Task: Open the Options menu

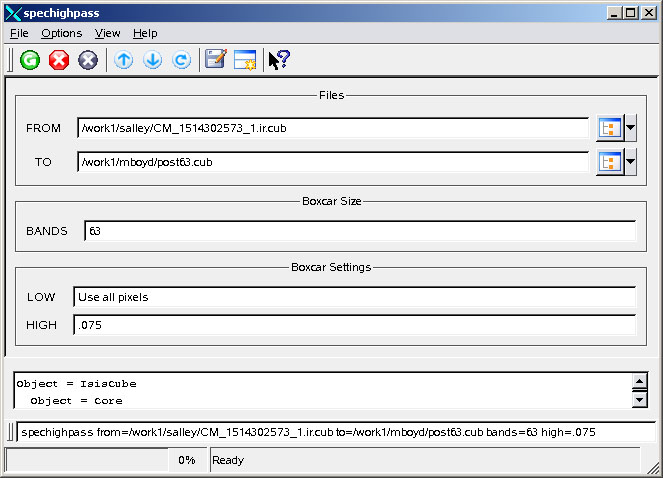Action: (61, 33)
